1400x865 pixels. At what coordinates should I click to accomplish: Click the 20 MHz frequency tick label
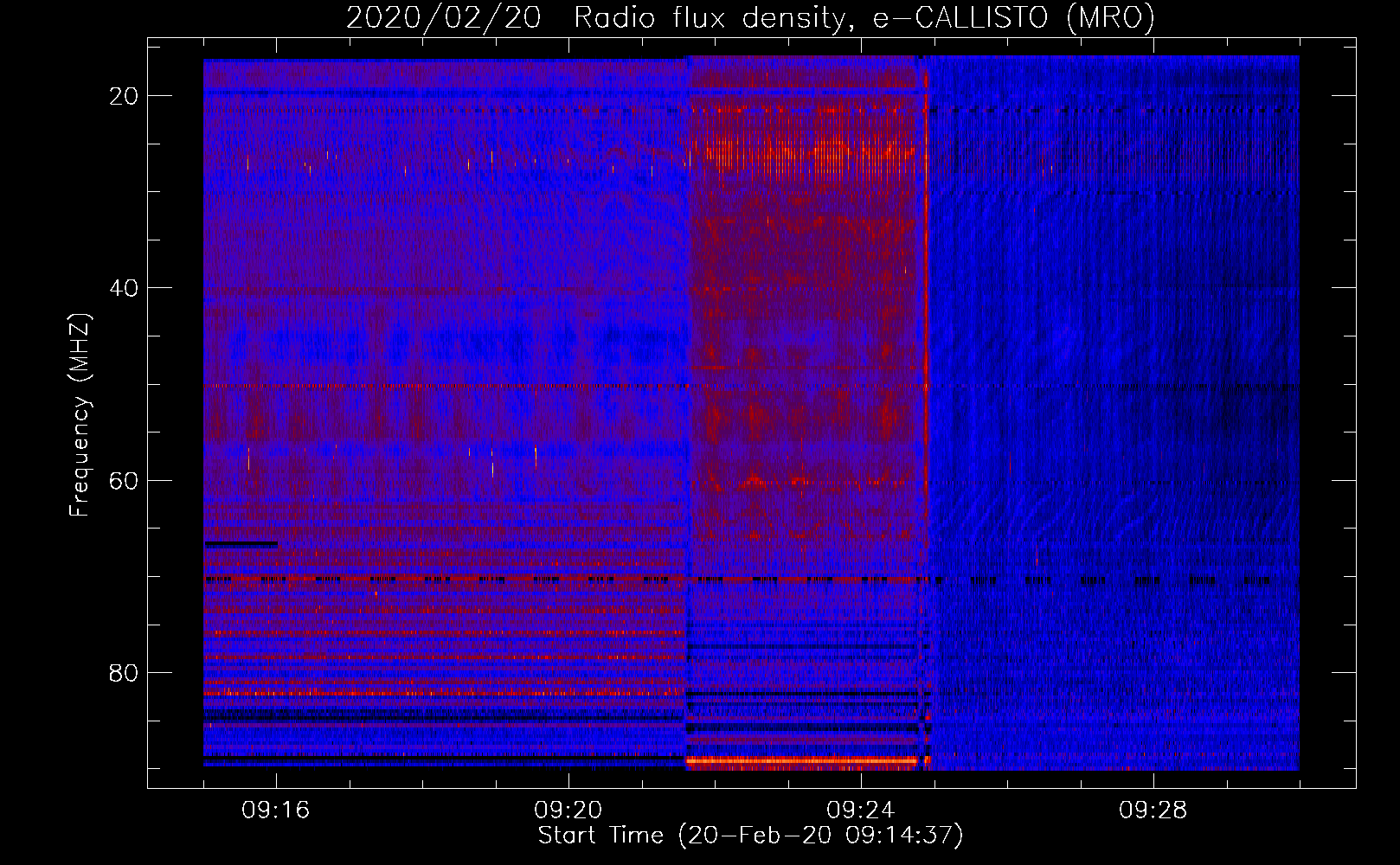tap(125, 96)
